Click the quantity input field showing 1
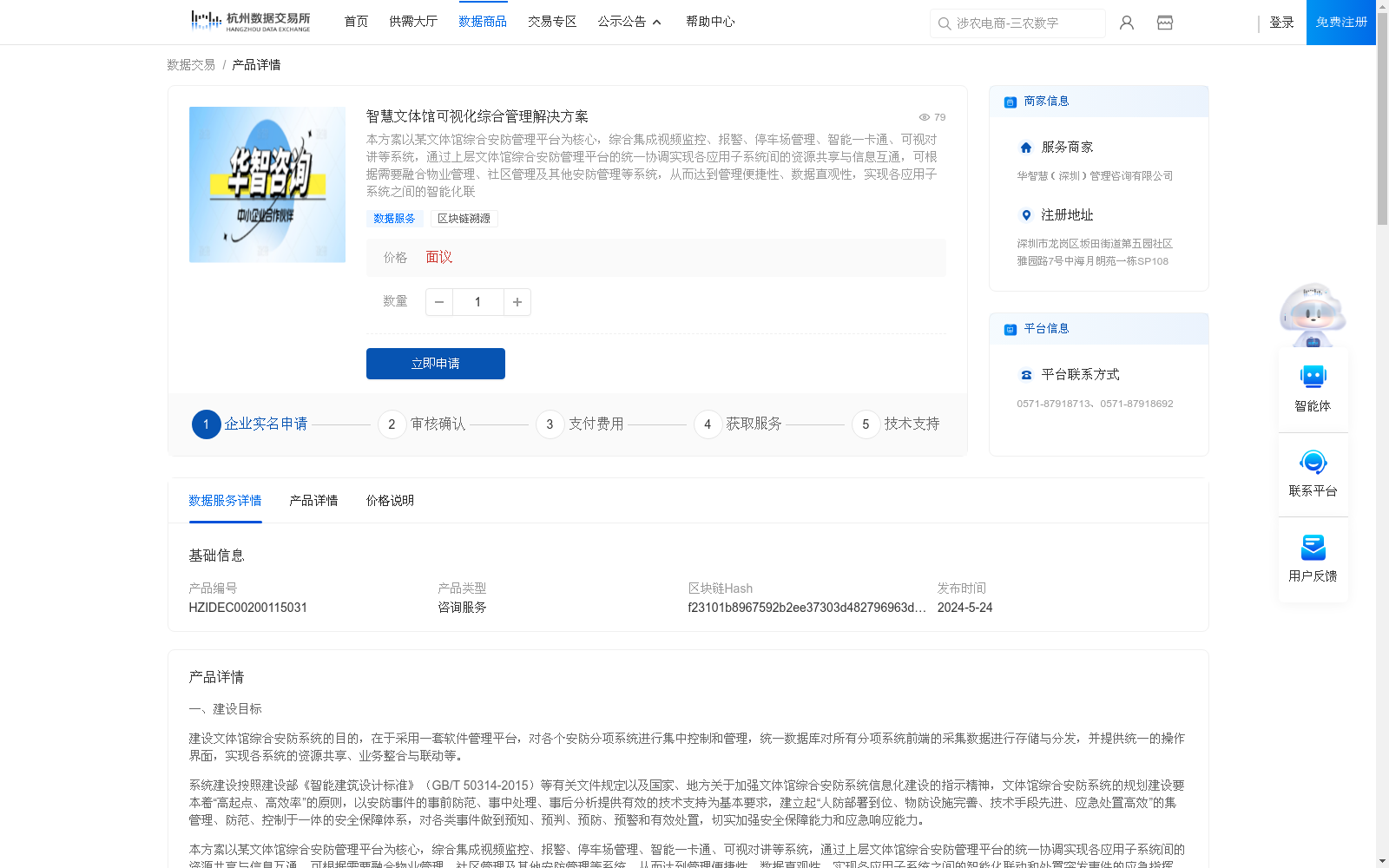Screen dimensions: 1389x868 477,302
